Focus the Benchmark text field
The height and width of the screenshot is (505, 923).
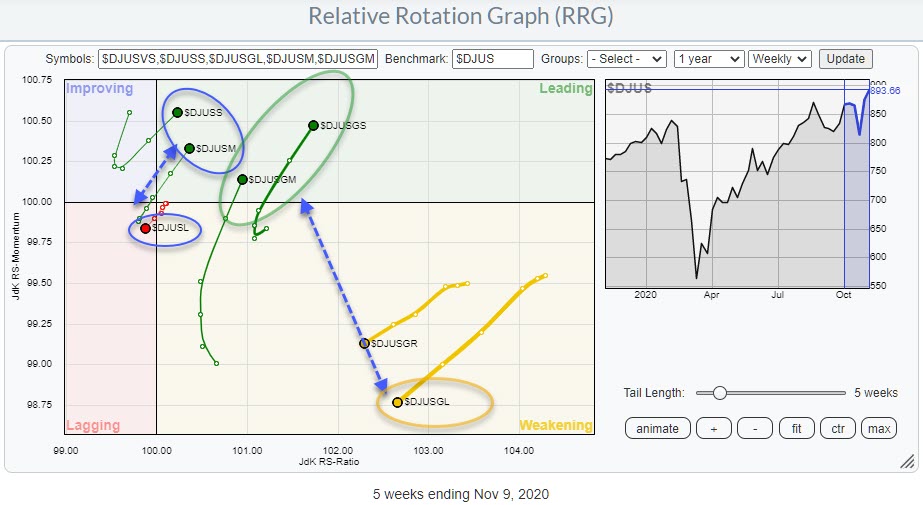(x=492, y=59)
